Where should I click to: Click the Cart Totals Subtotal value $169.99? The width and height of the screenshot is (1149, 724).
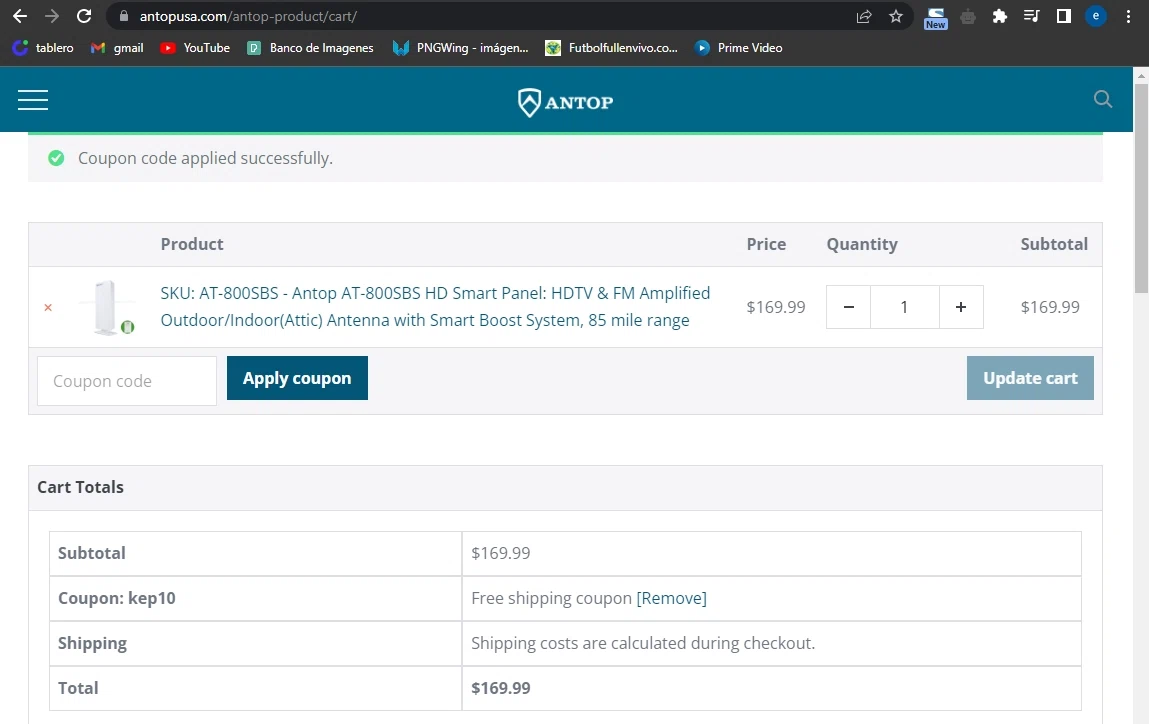(x=500, y=553)
